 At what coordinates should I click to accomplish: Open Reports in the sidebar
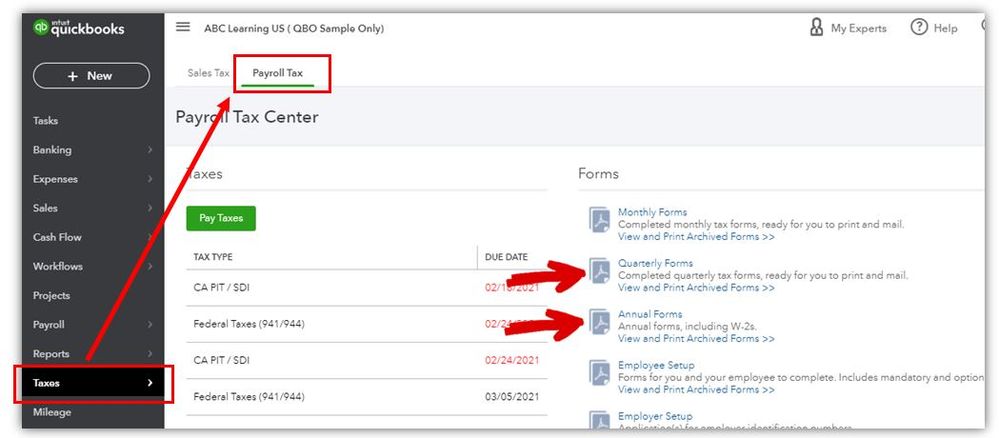click(51, 354)
